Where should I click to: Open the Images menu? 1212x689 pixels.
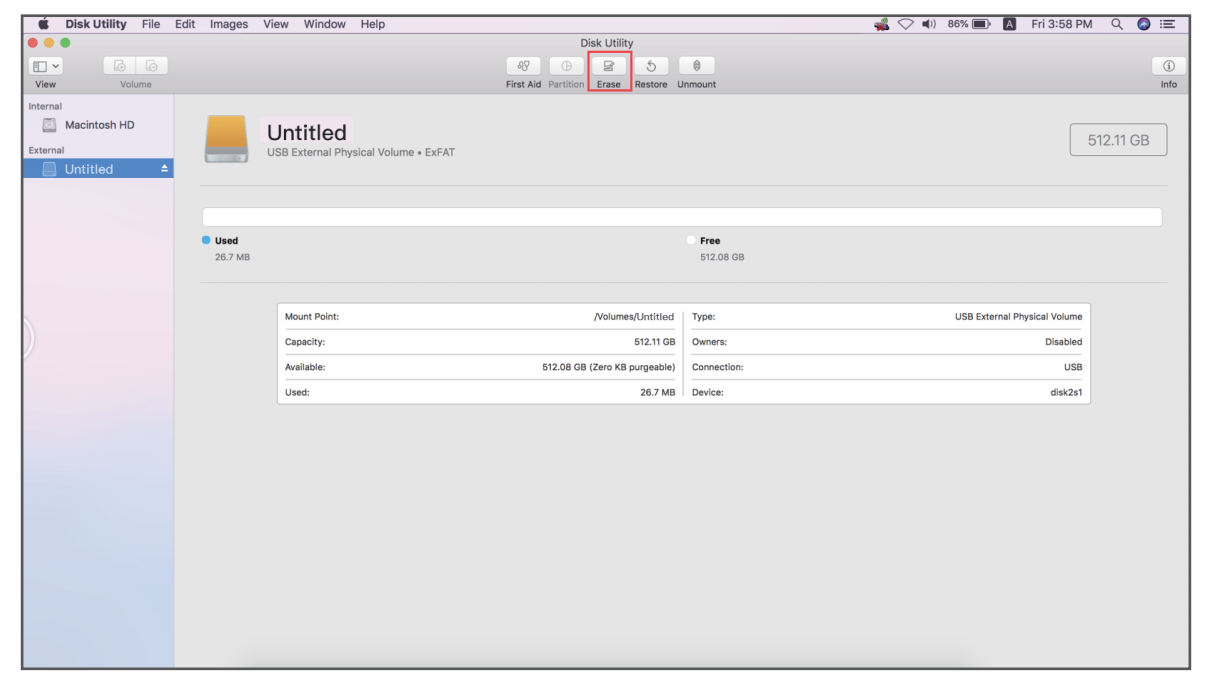pyautogui.click(x=229, y=24)
